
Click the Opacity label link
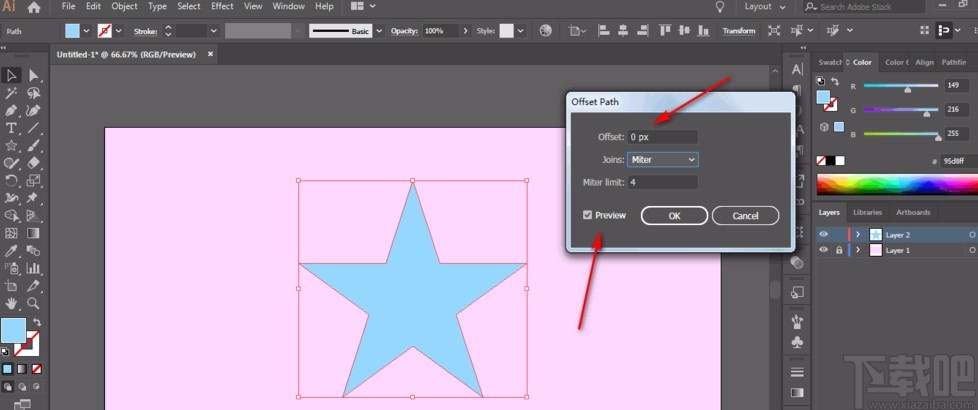404,31
